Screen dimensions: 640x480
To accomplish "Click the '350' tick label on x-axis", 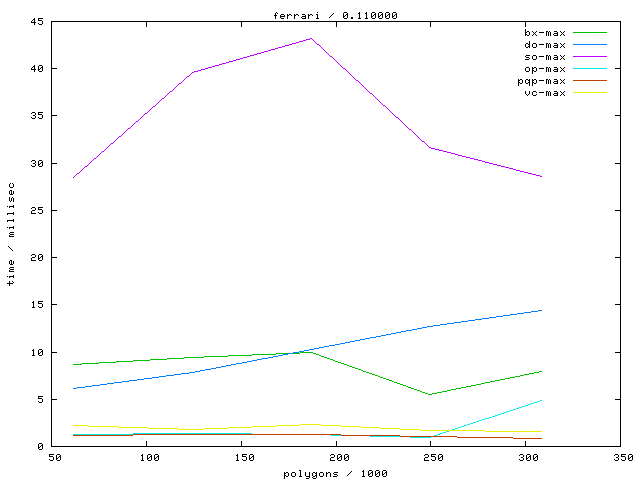I will coord(622,457).
